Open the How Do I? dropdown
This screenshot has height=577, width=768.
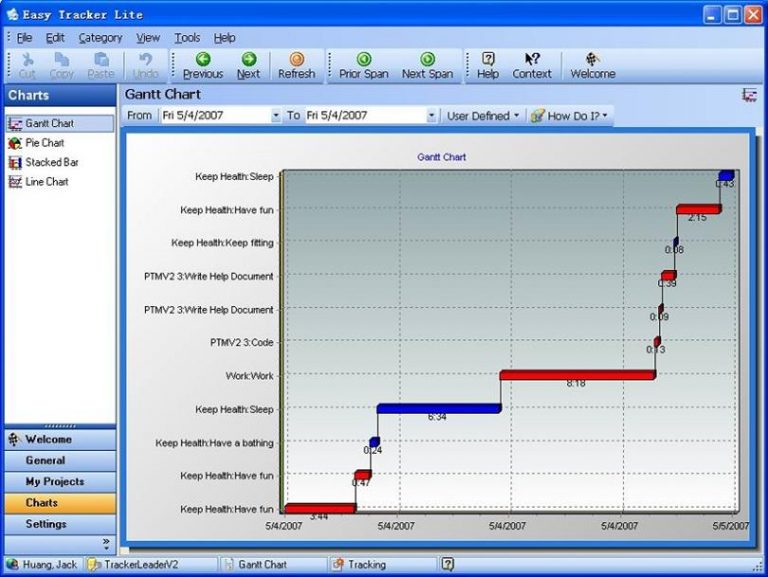click(x=570, y=116)
